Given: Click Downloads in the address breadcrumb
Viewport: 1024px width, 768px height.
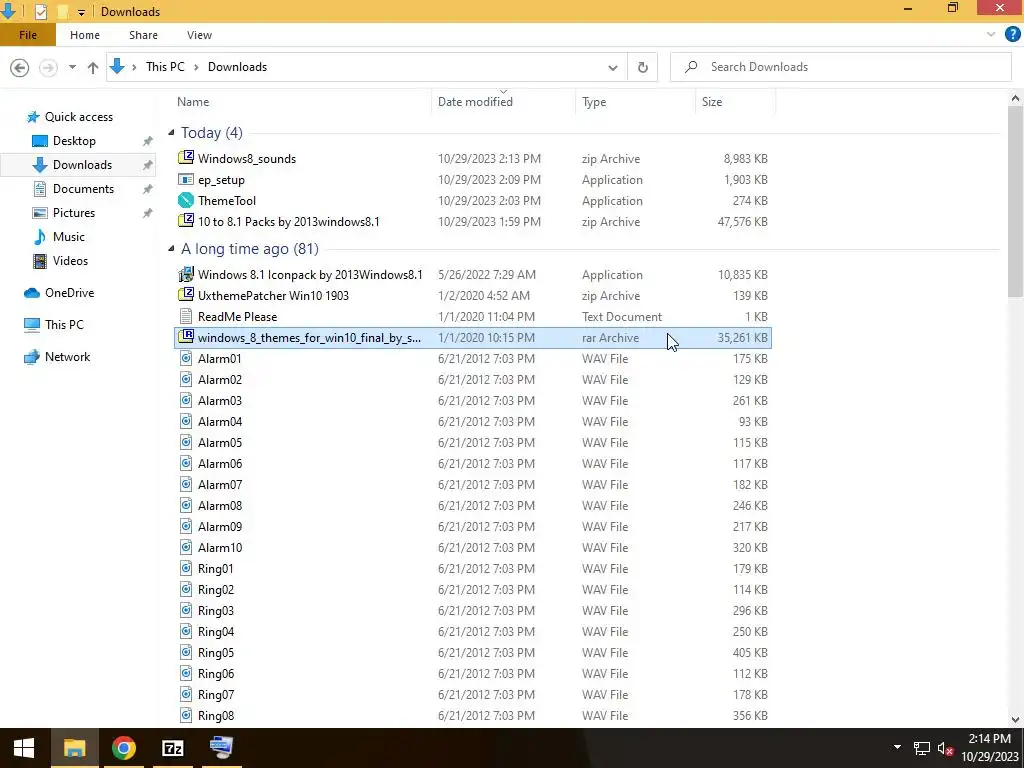Looking at the screenshot, I should pos(237,67).
